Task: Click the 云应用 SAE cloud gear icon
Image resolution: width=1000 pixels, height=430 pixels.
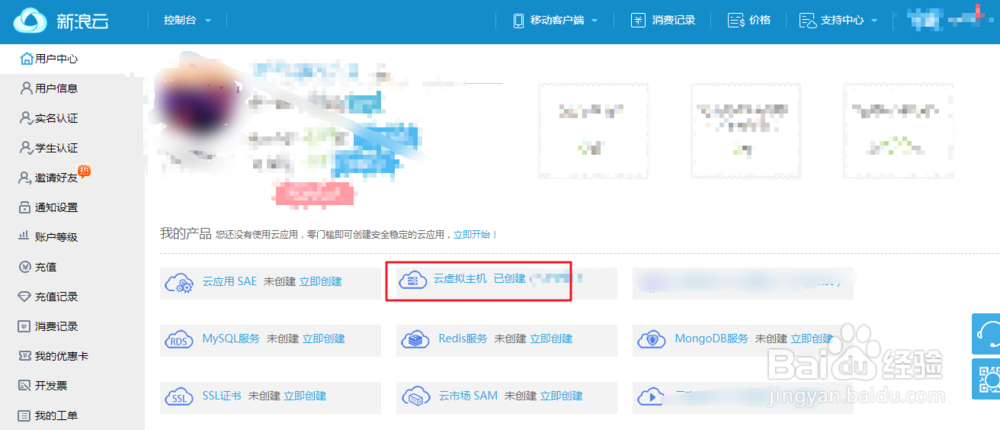Action: pyautogui.click(x=179, y=283)
